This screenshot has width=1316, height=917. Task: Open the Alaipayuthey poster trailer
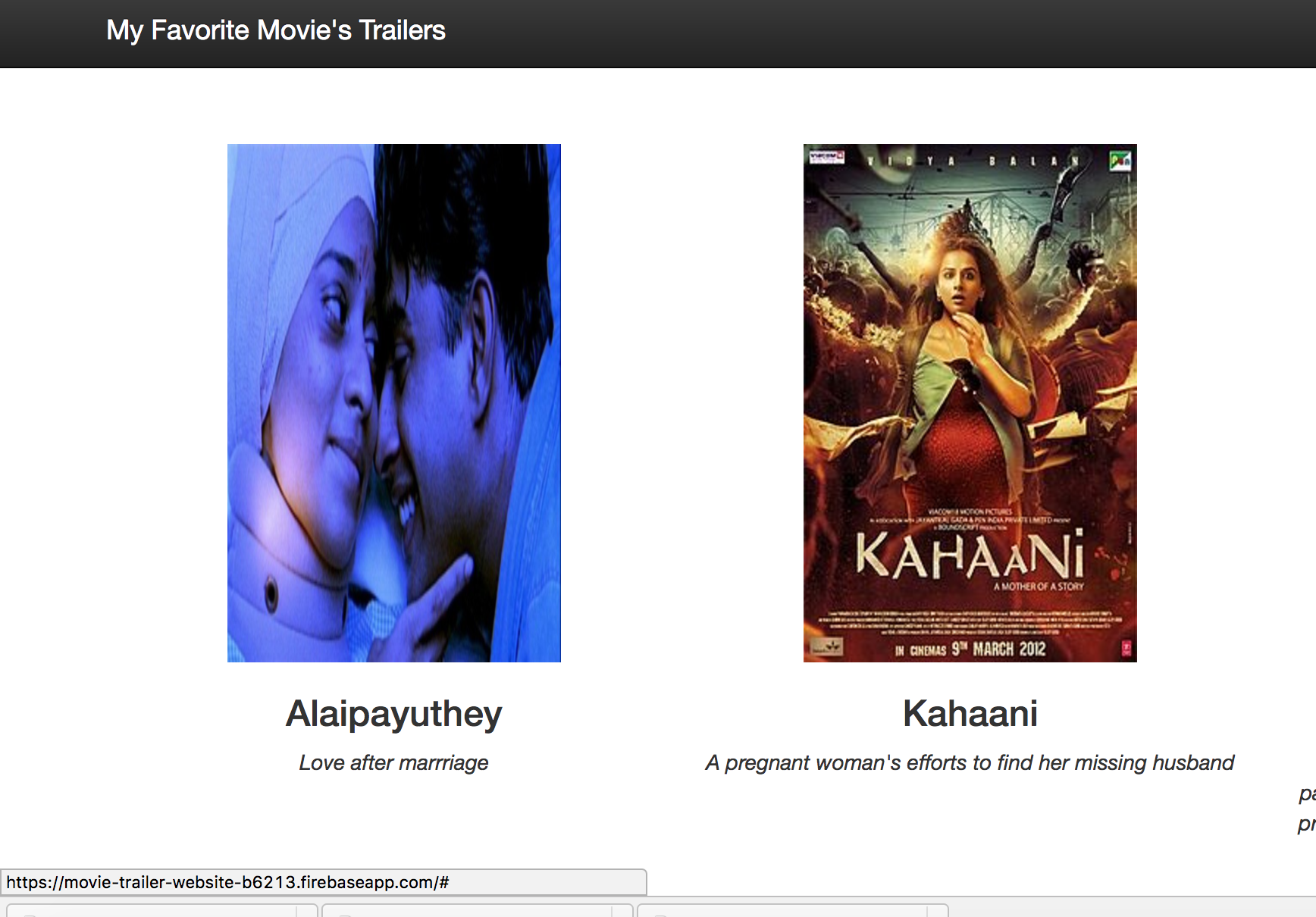click(394, 403)
